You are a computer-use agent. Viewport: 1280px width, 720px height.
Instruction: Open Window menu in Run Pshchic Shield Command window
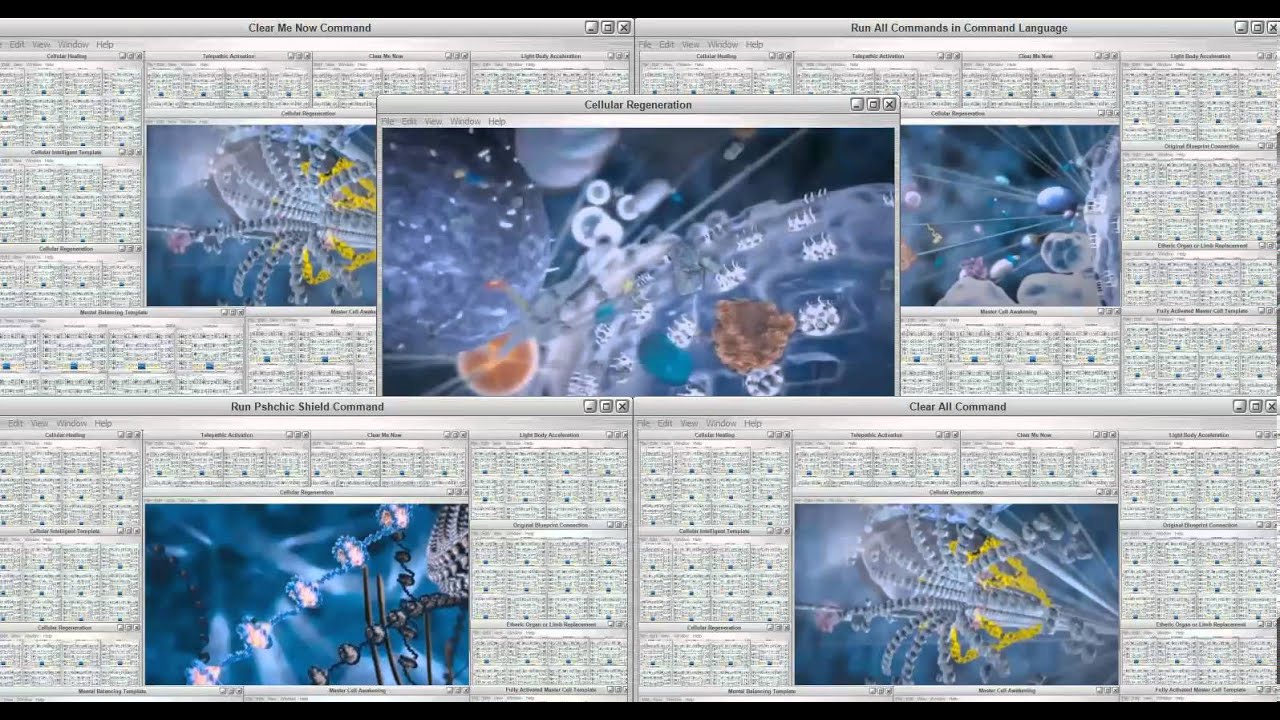pyautogui.click(x=71, y=423)
